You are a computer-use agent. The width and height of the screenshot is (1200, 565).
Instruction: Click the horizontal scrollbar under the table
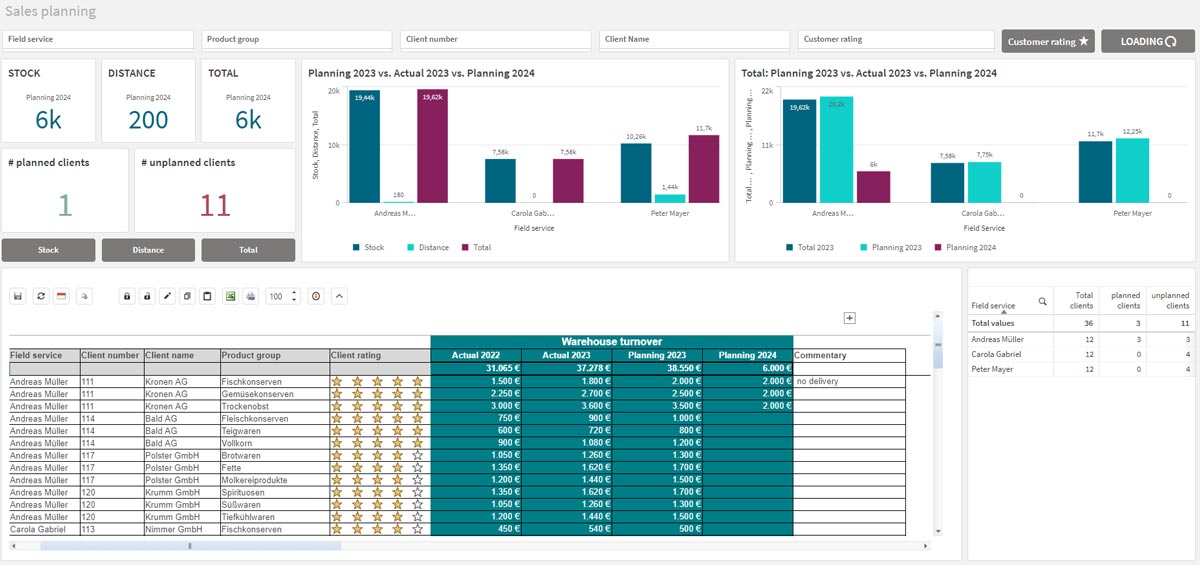click(190, 546)
